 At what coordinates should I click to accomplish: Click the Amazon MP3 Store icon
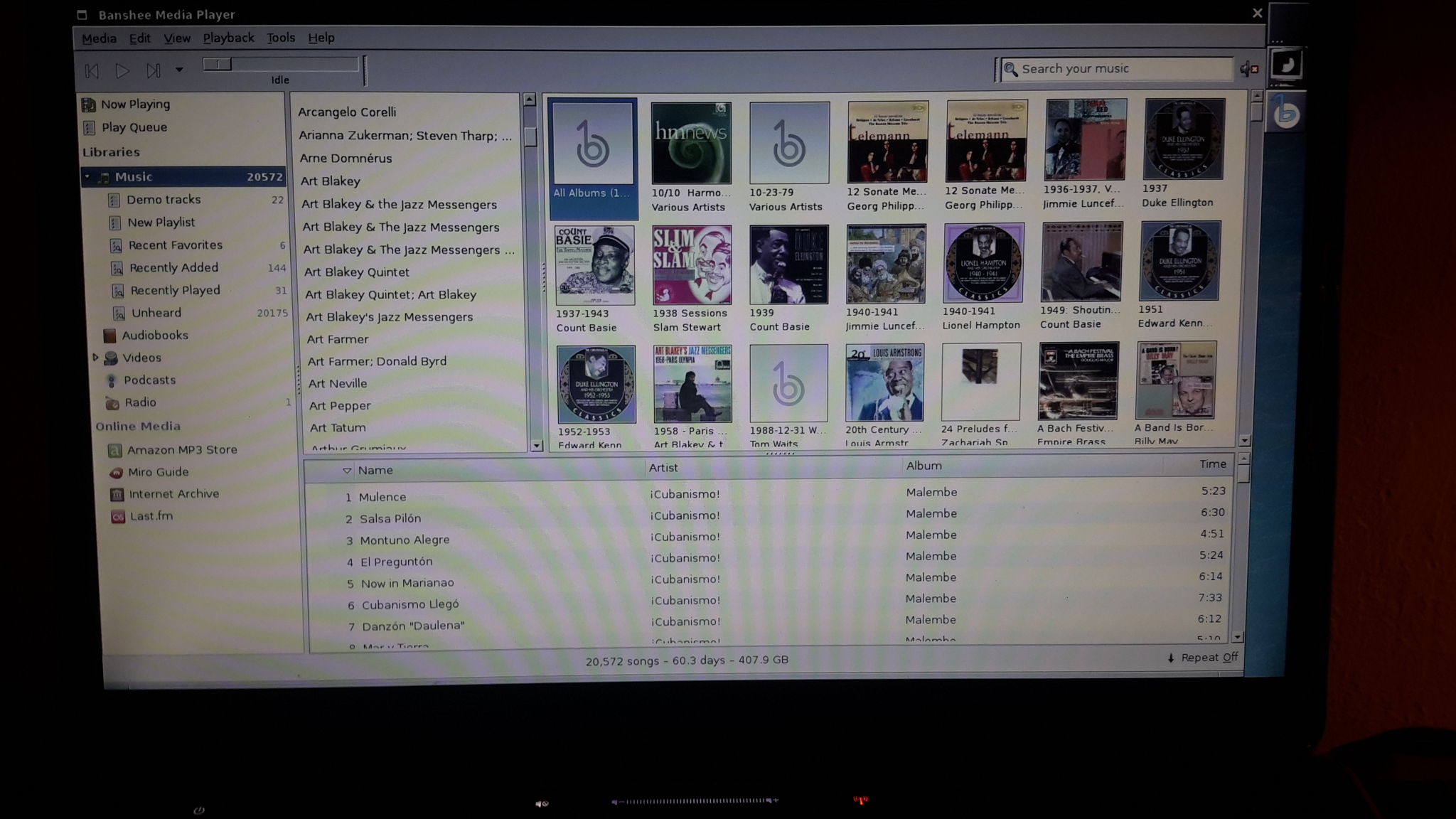[113, 449]
